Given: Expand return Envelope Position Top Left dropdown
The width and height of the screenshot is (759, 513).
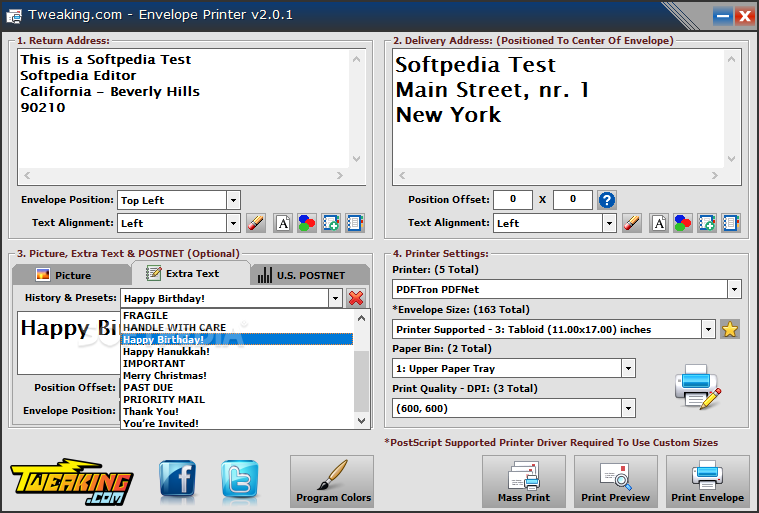Looking at the screenshot, I should [233, 200].
